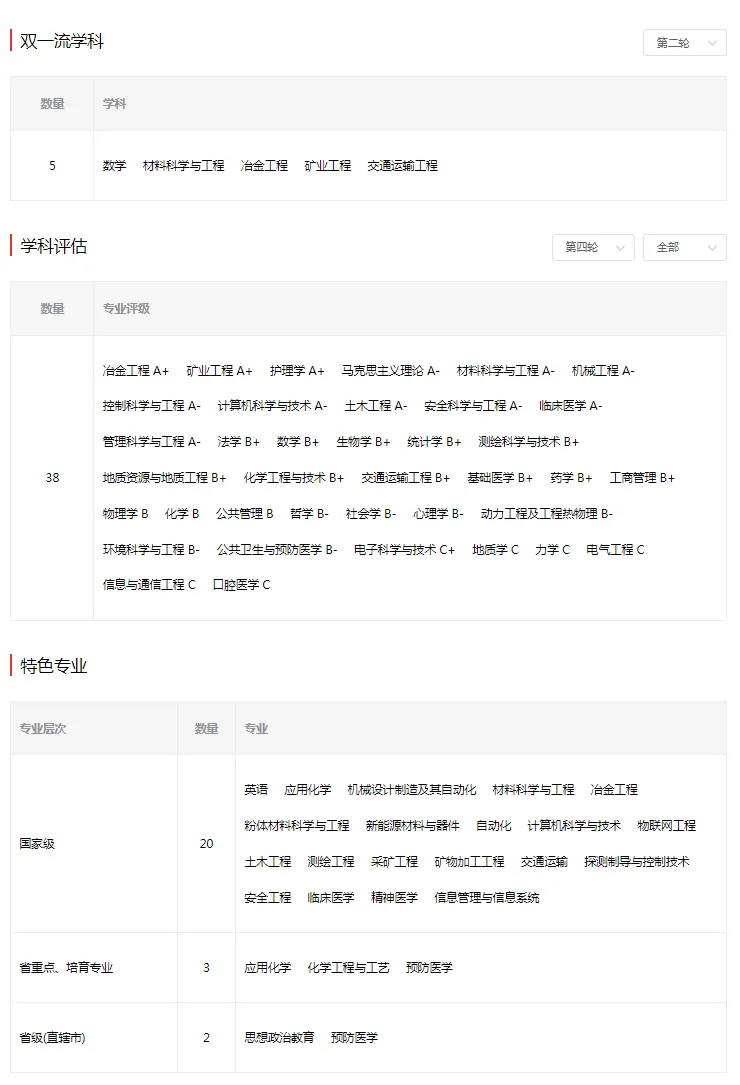This screenshot has width=740, height=1085.
Task: Click 土木工程 A- rating
Action: (x=376, y=405)
